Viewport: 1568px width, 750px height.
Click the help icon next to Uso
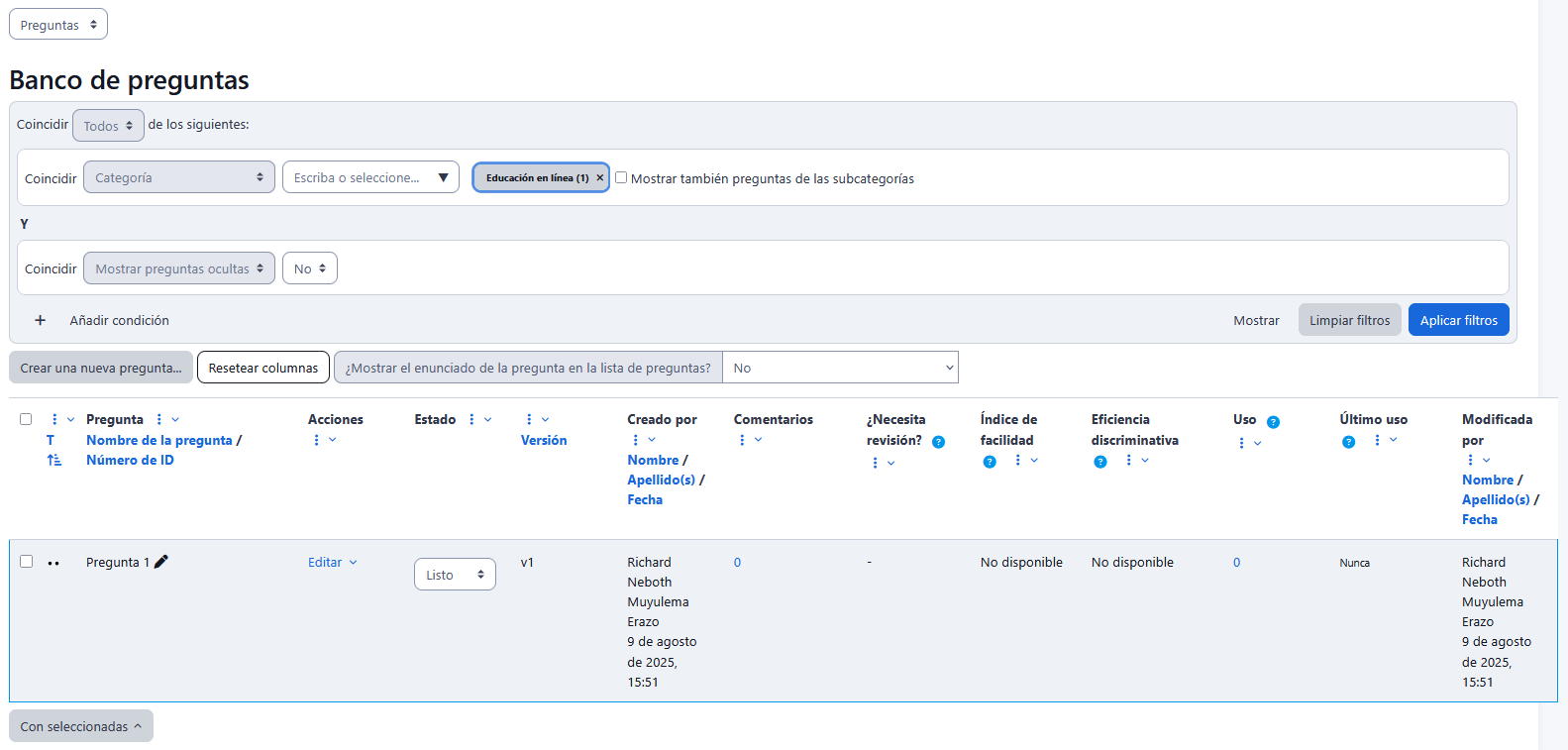(1273, 422)
